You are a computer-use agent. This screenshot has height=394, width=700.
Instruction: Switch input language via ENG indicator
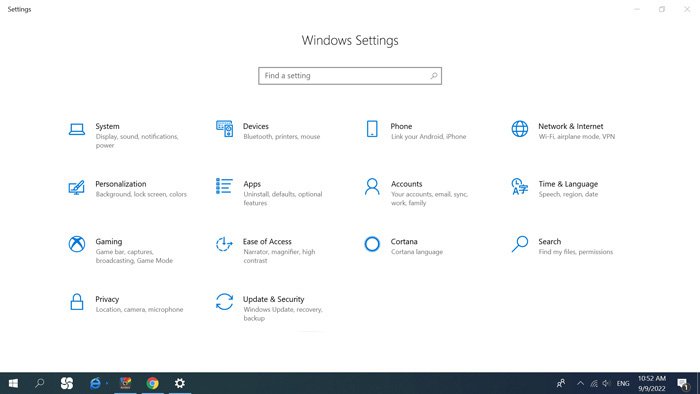tap(623, 383)
